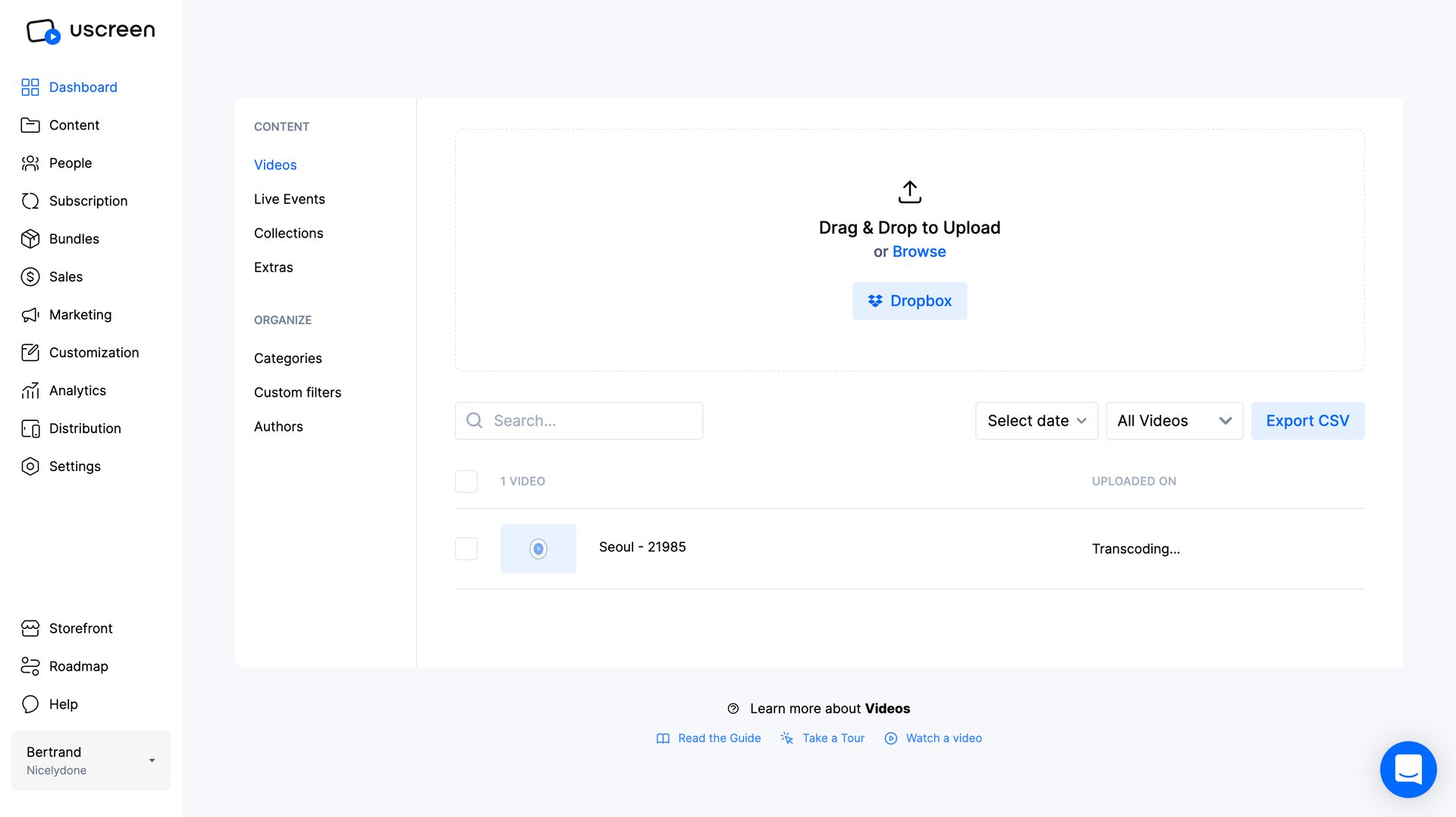The height and width of the screenshot is (817, 1456).
Task: Click the Read the Guide link
Action: pyautogui.click(x=718, y=737)
